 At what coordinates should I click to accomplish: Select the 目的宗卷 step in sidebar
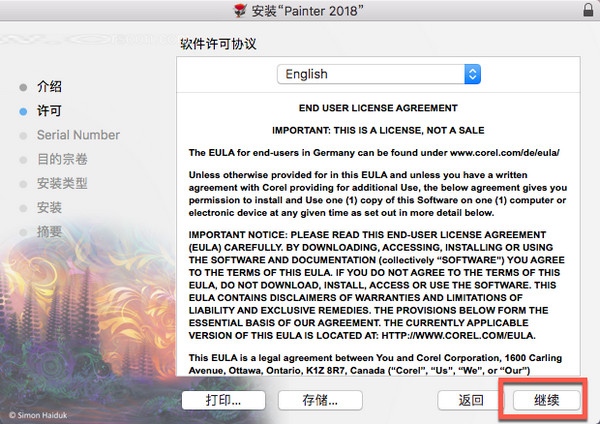pyautogui.click(x=62, y=159)
